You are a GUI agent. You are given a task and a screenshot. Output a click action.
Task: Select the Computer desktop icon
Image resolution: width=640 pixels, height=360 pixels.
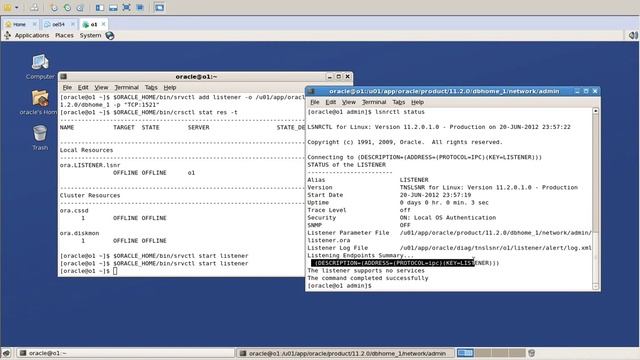click(40, 67)
